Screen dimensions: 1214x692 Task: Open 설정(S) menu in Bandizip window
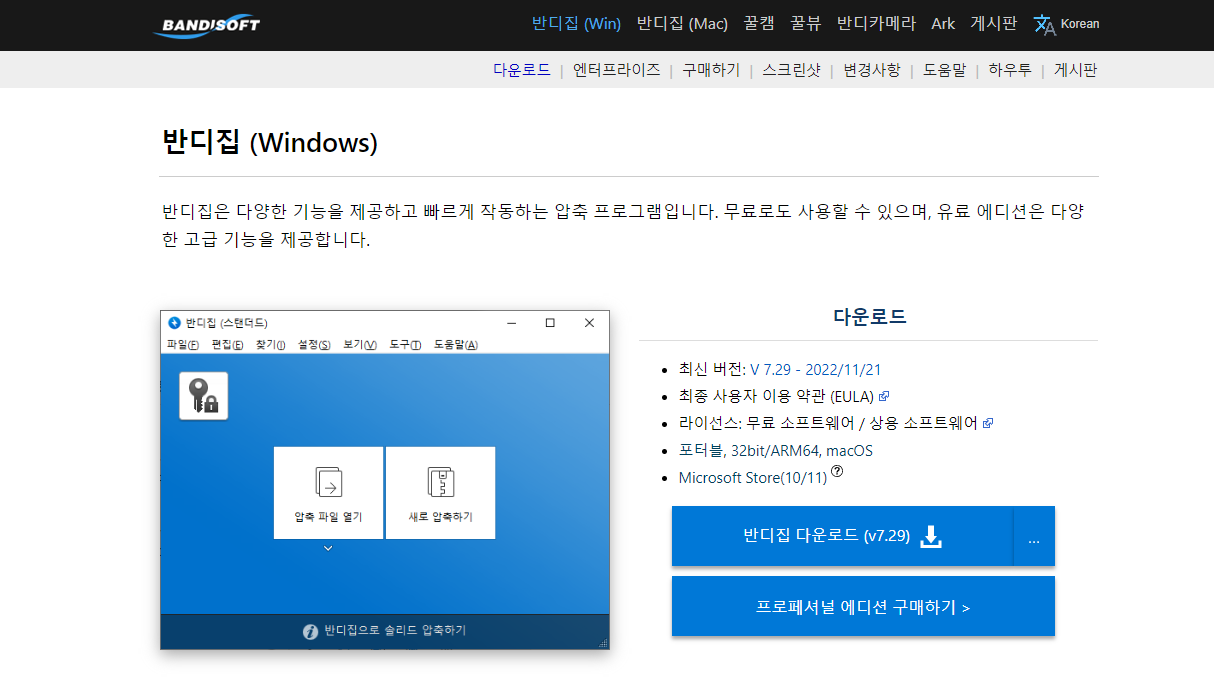[x=314, y=344]
